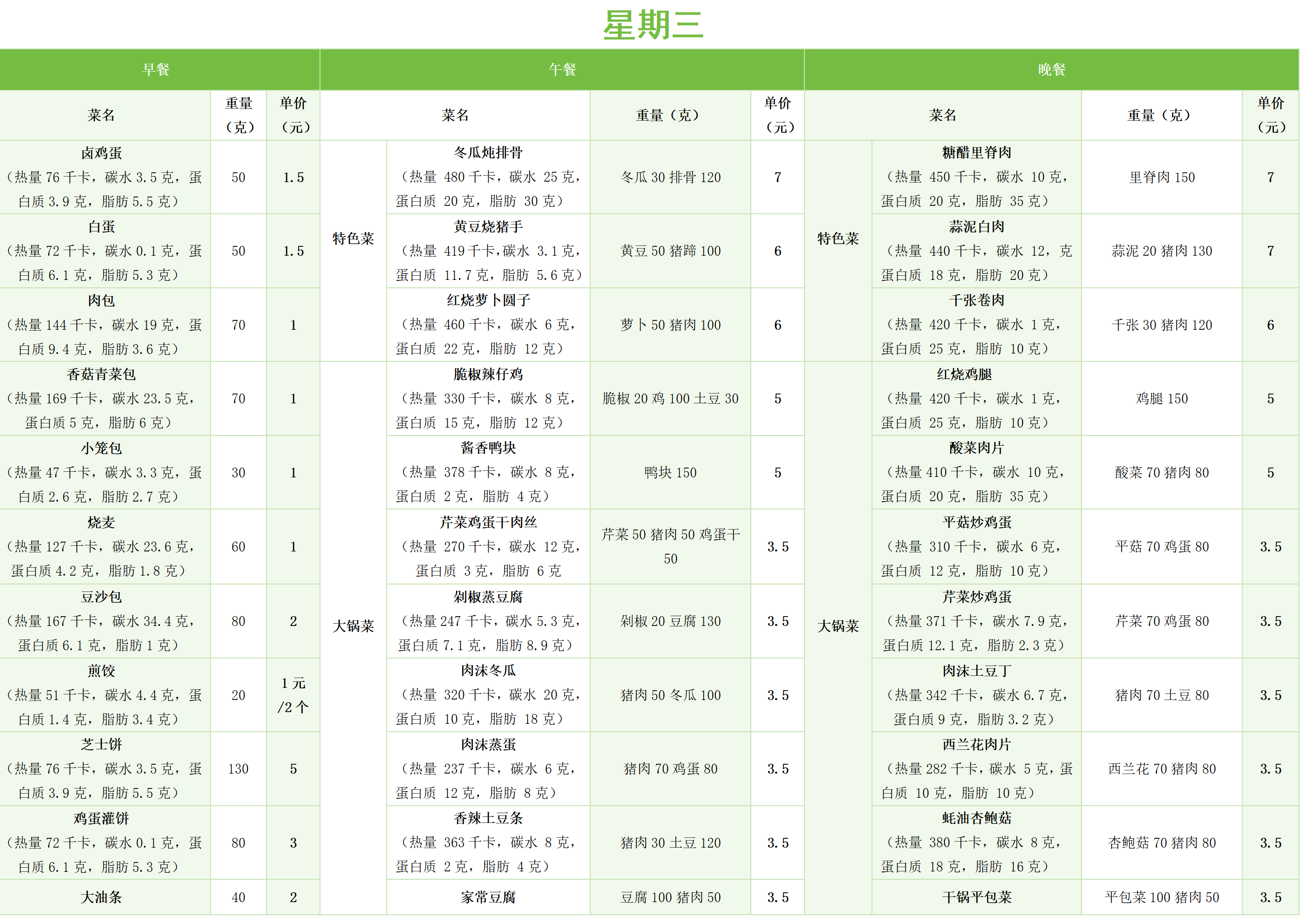Select the 家常豆腐 dish cell
1307x924 pixels.
[x=488, y=898]
